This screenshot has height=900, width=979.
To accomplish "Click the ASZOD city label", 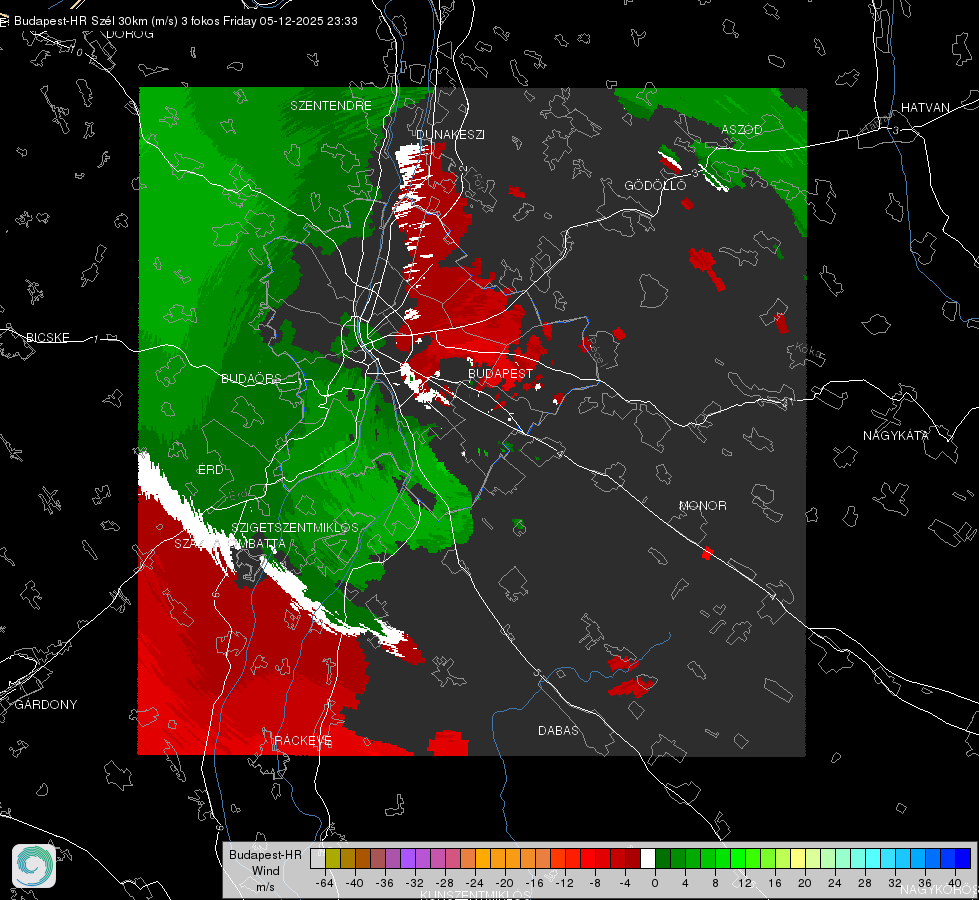I will (742, 130).
